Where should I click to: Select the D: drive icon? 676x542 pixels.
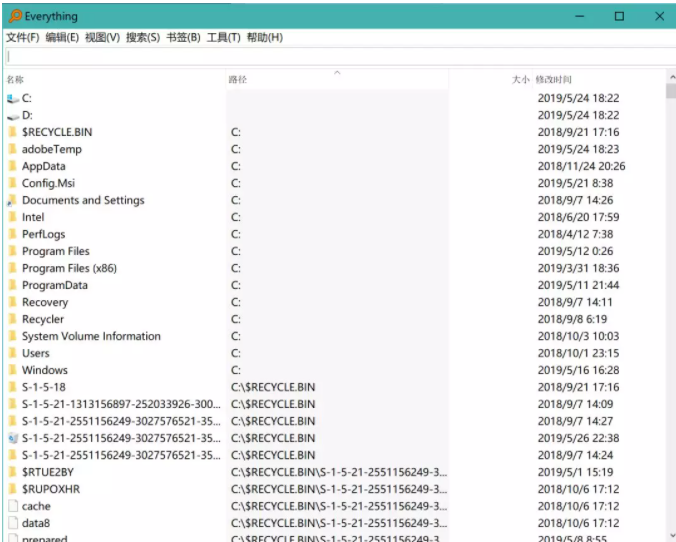coord(13,116)
